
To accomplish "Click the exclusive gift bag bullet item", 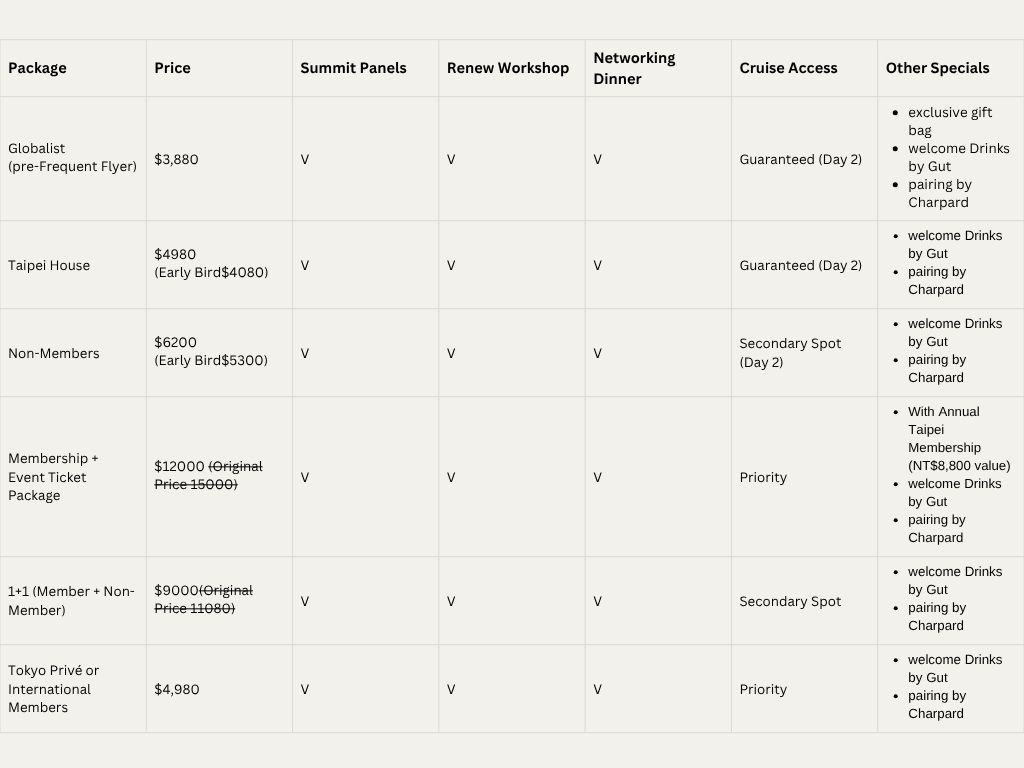I will pos(950,121).
